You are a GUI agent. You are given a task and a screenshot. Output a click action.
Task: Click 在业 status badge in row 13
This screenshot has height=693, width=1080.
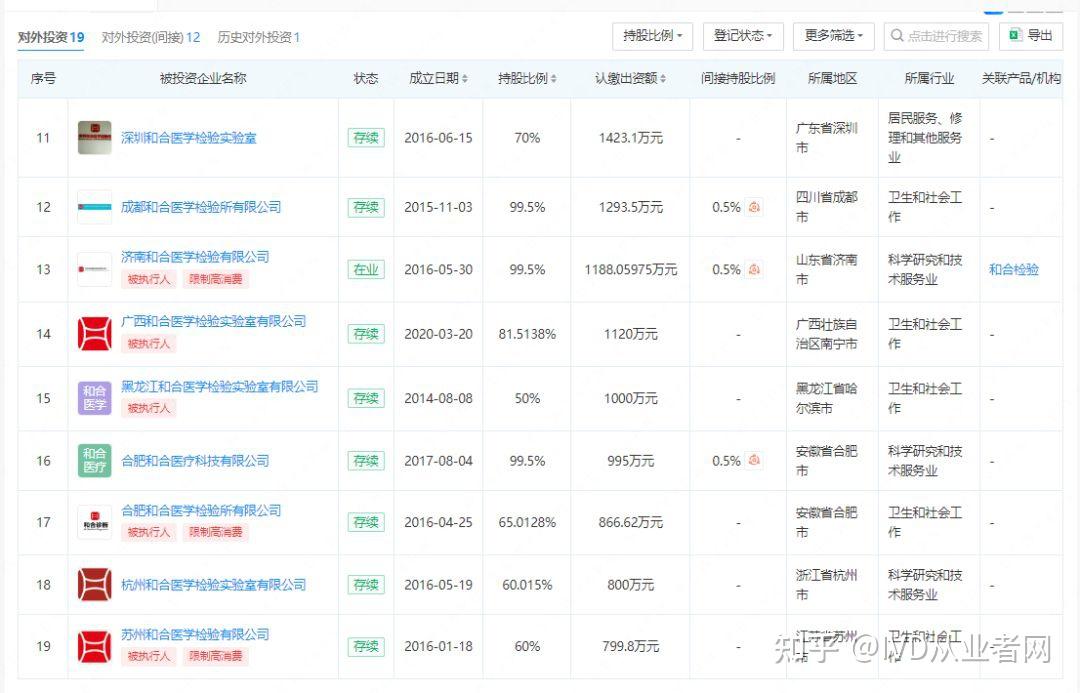tap(366, 269)
